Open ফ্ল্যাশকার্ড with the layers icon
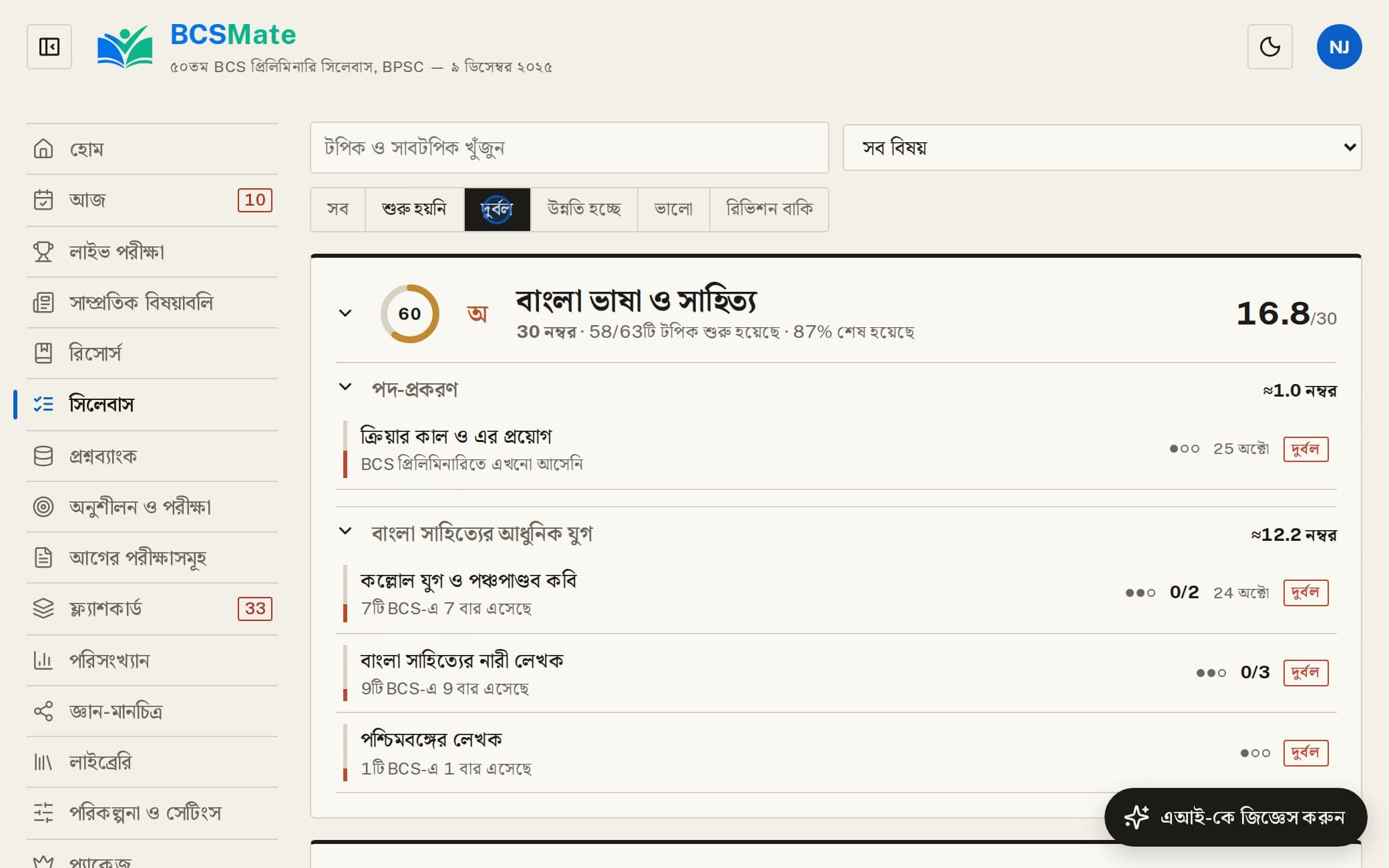Image resolution: width=1389 pixels, height=868 pixels. pos(152,609)
